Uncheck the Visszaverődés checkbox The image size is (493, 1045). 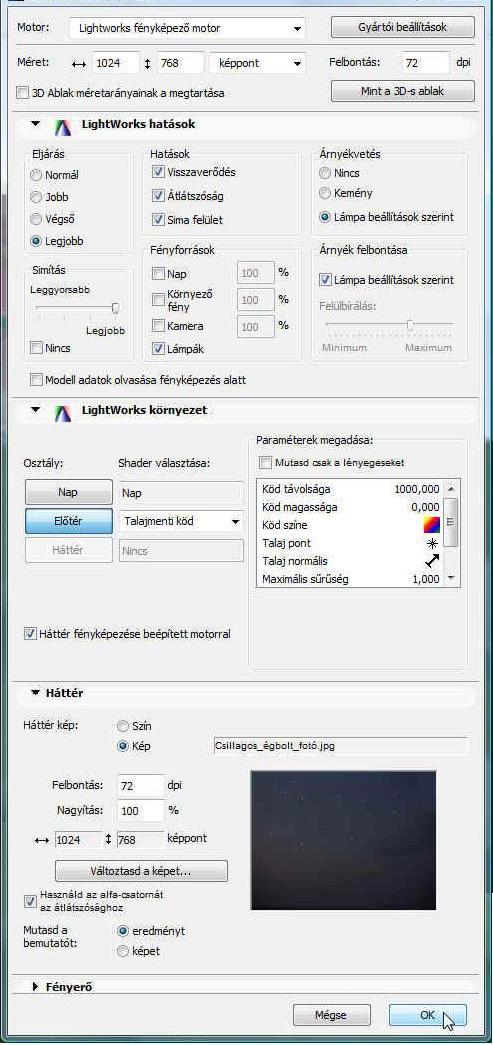pos(158,172)
